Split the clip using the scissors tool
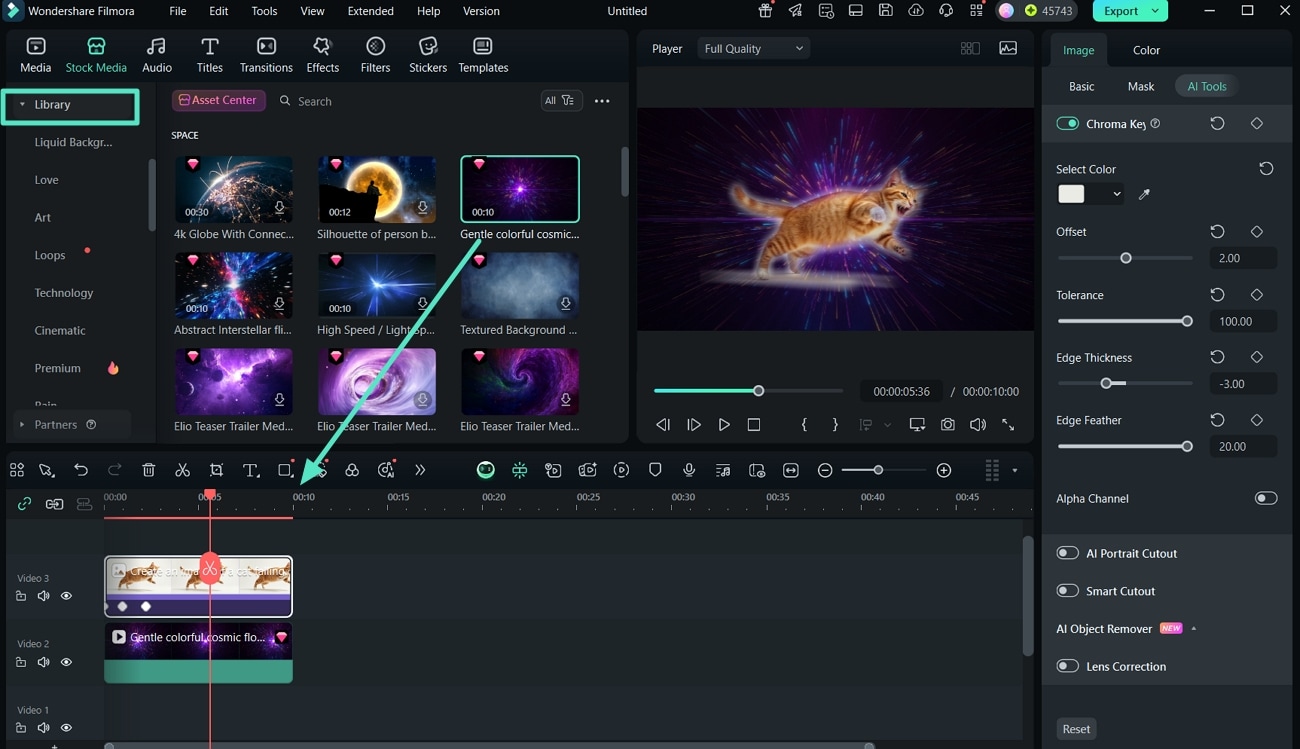This screenshot has height=749, width=1300. [182, 470]
